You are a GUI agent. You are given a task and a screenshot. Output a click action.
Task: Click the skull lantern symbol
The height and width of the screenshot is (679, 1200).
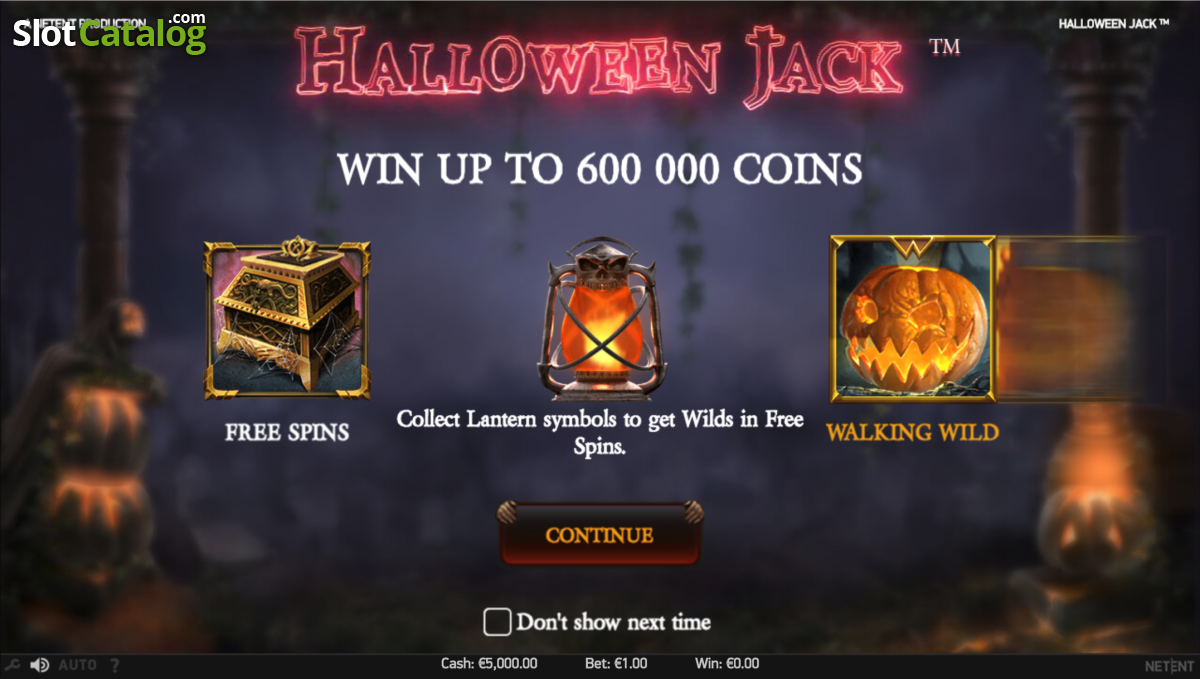(x=600, y=318)
